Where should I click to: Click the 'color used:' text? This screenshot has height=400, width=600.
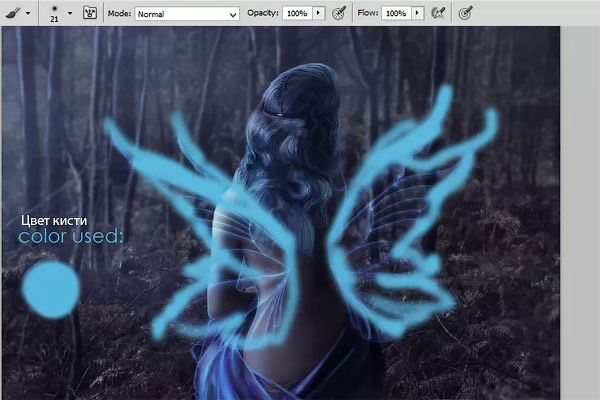click(x=71, y=237)
